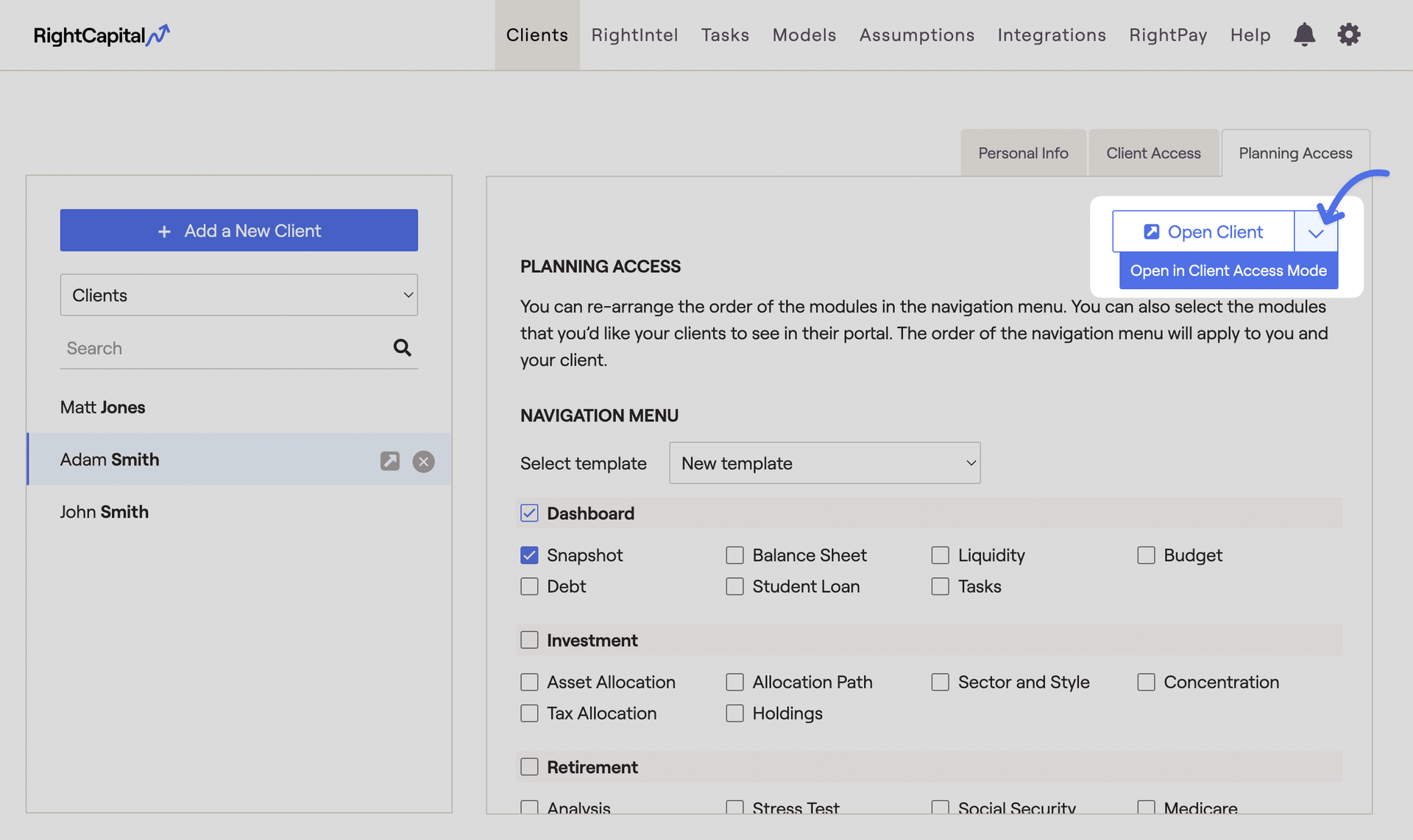Switch to Planning Access tab
The width and height of the screenshot is (1413, 840).
[x=1295, y=153]
